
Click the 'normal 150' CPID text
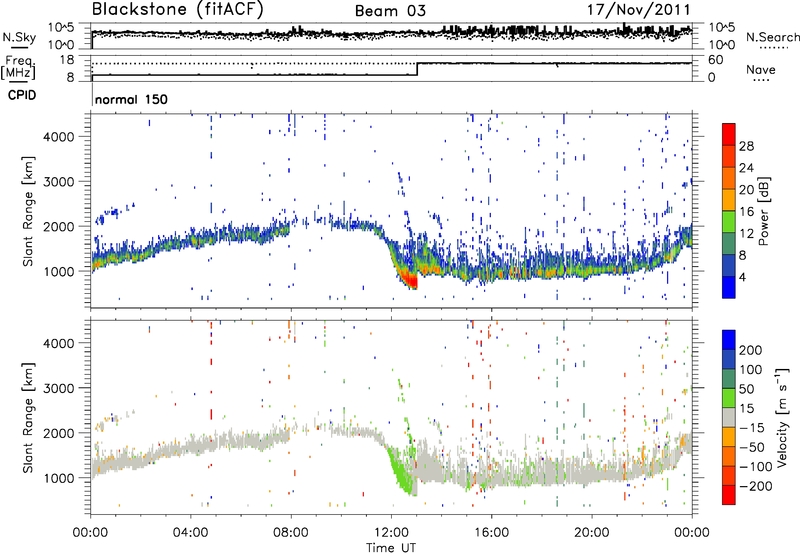(131, 99)
